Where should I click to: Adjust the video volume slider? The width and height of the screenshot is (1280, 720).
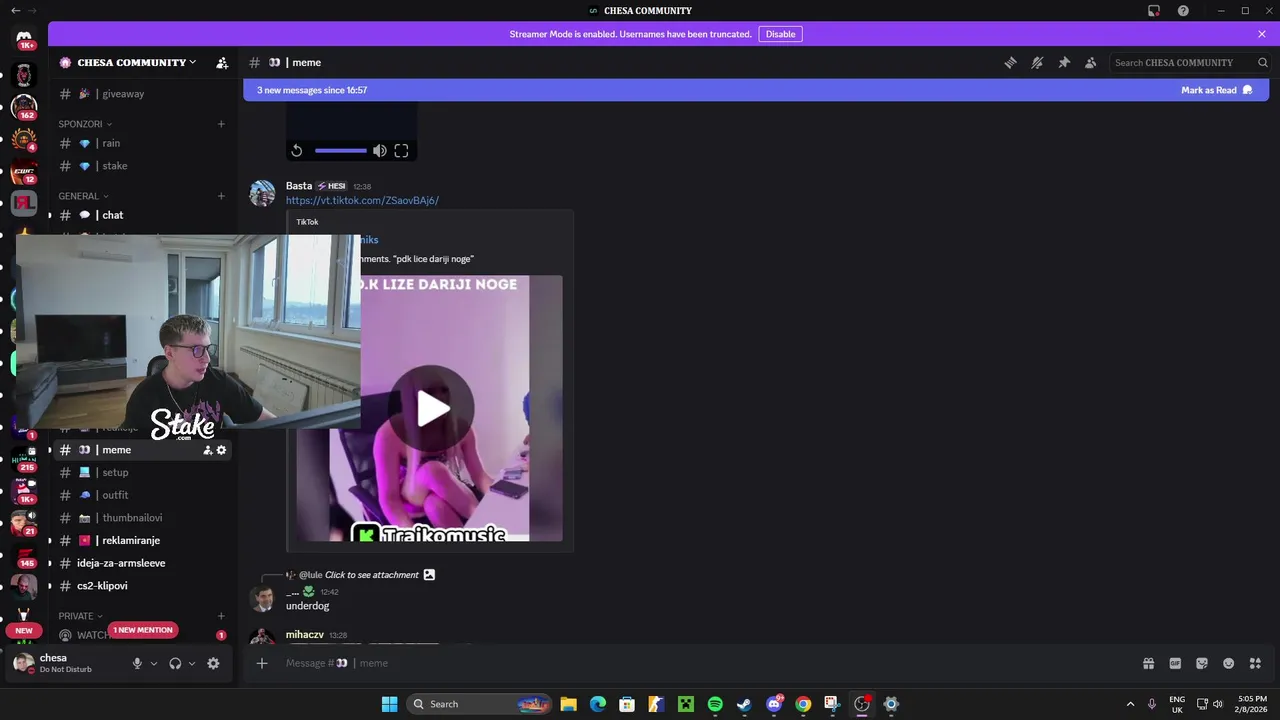point(340,151)
